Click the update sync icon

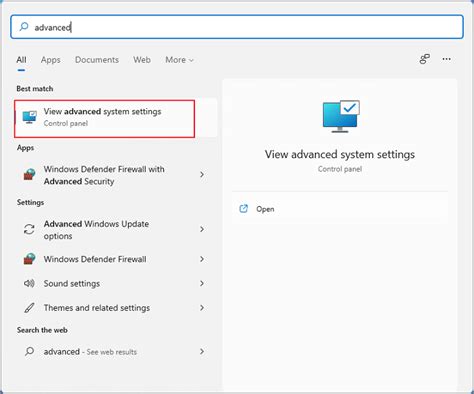point(29,229)
